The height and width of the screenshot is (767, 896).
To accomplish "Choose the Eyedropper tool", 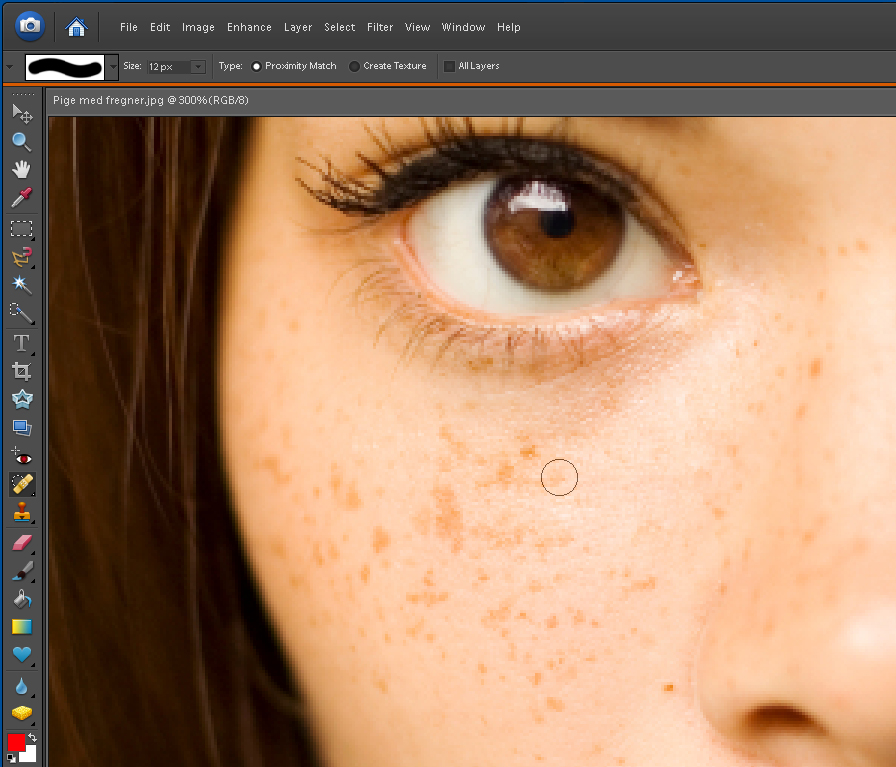I will [x=21, y=198].
